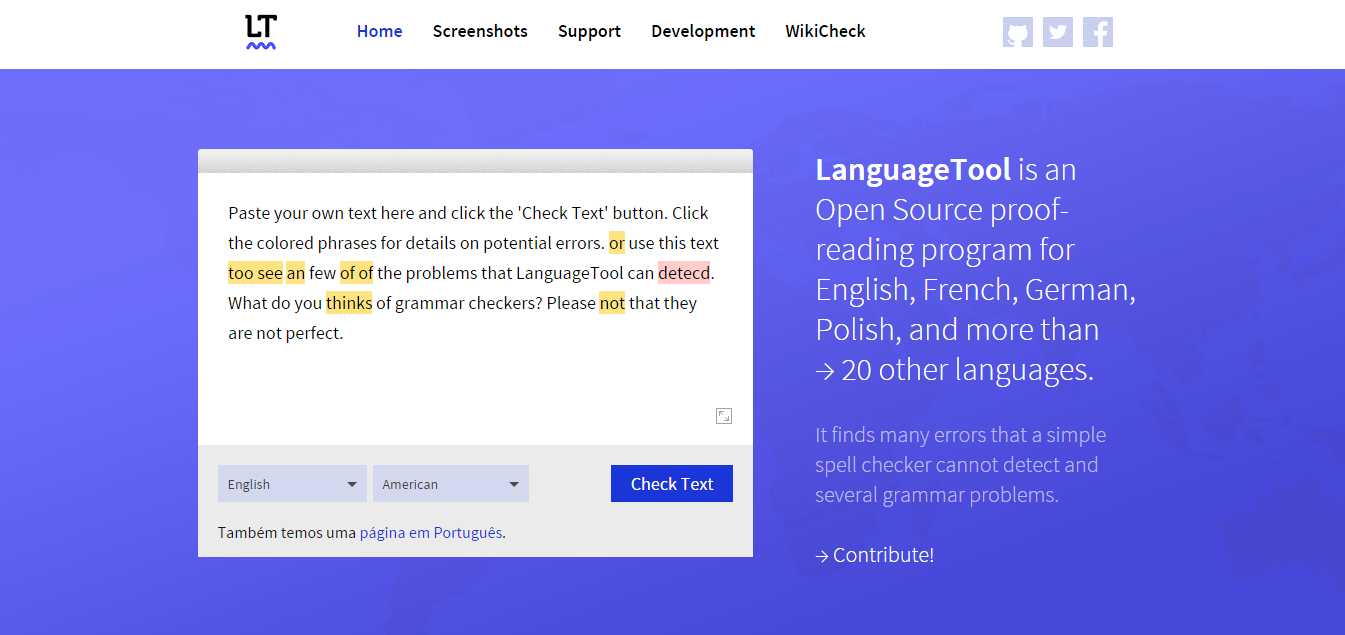The width and height of the screenshot is (1345, 635).
Task: Click the 'It finds many errors' paragraph
Action: pos(960,465)
